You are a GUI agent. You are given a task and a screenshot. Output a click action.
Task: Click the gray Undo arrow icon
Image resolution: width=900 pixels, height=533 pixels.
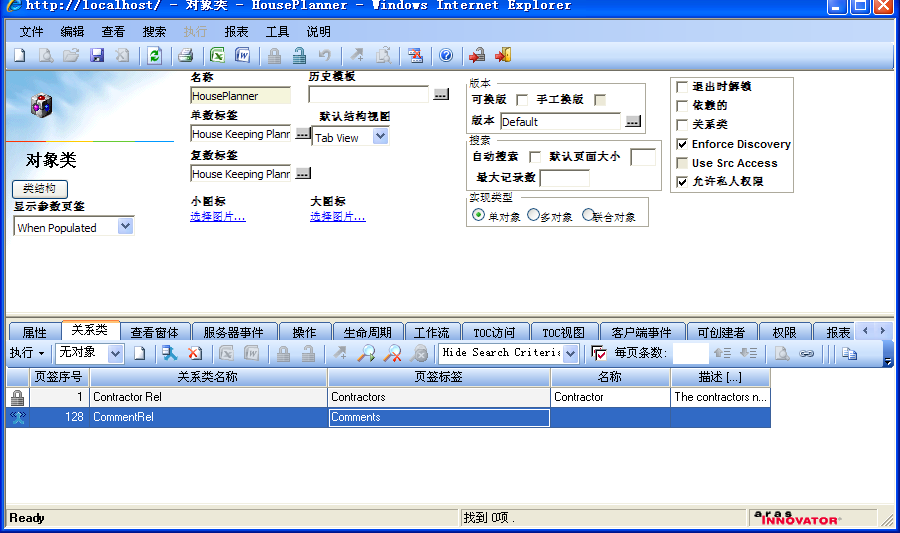[325, 56]
